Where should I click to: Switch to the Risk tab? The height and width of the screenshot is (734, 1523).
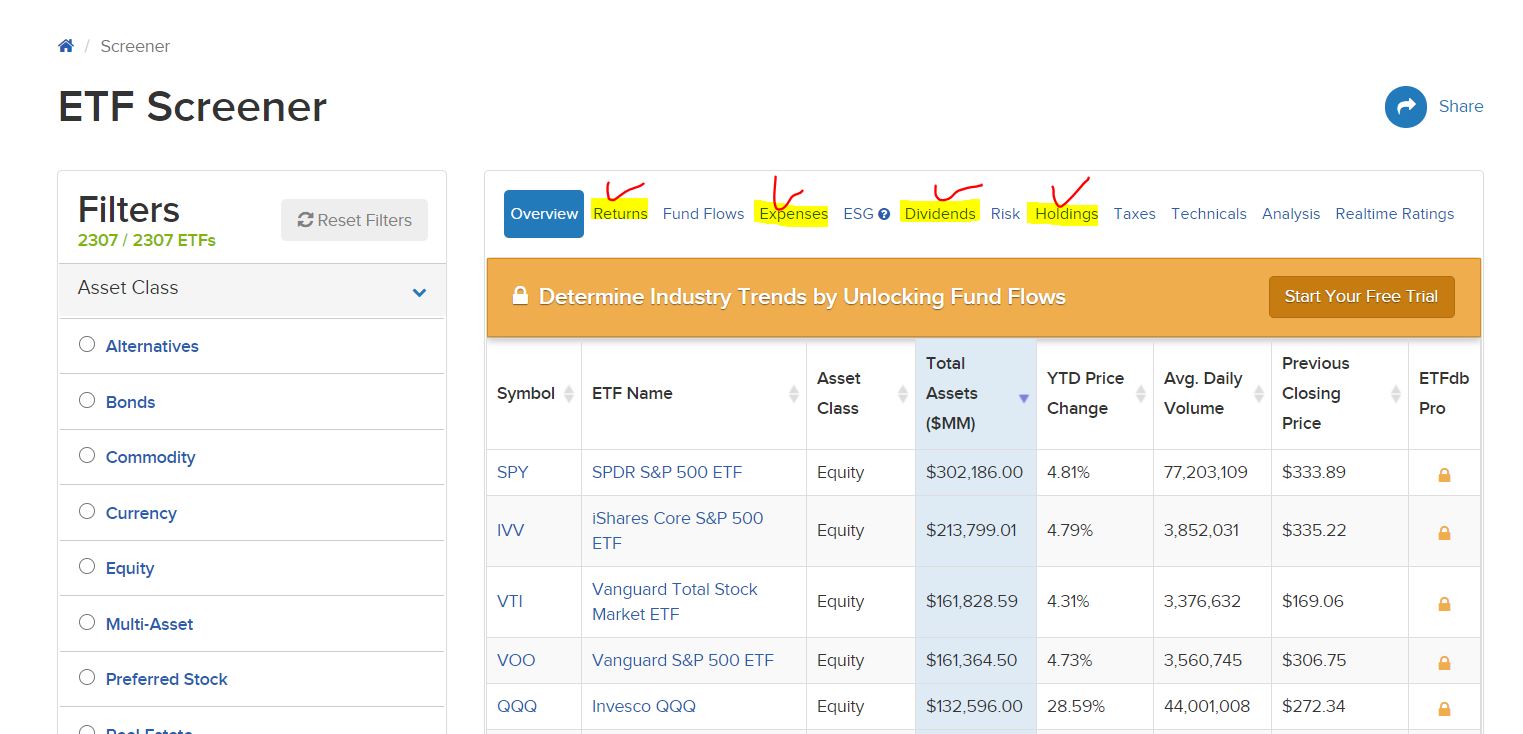point(1005,214)
